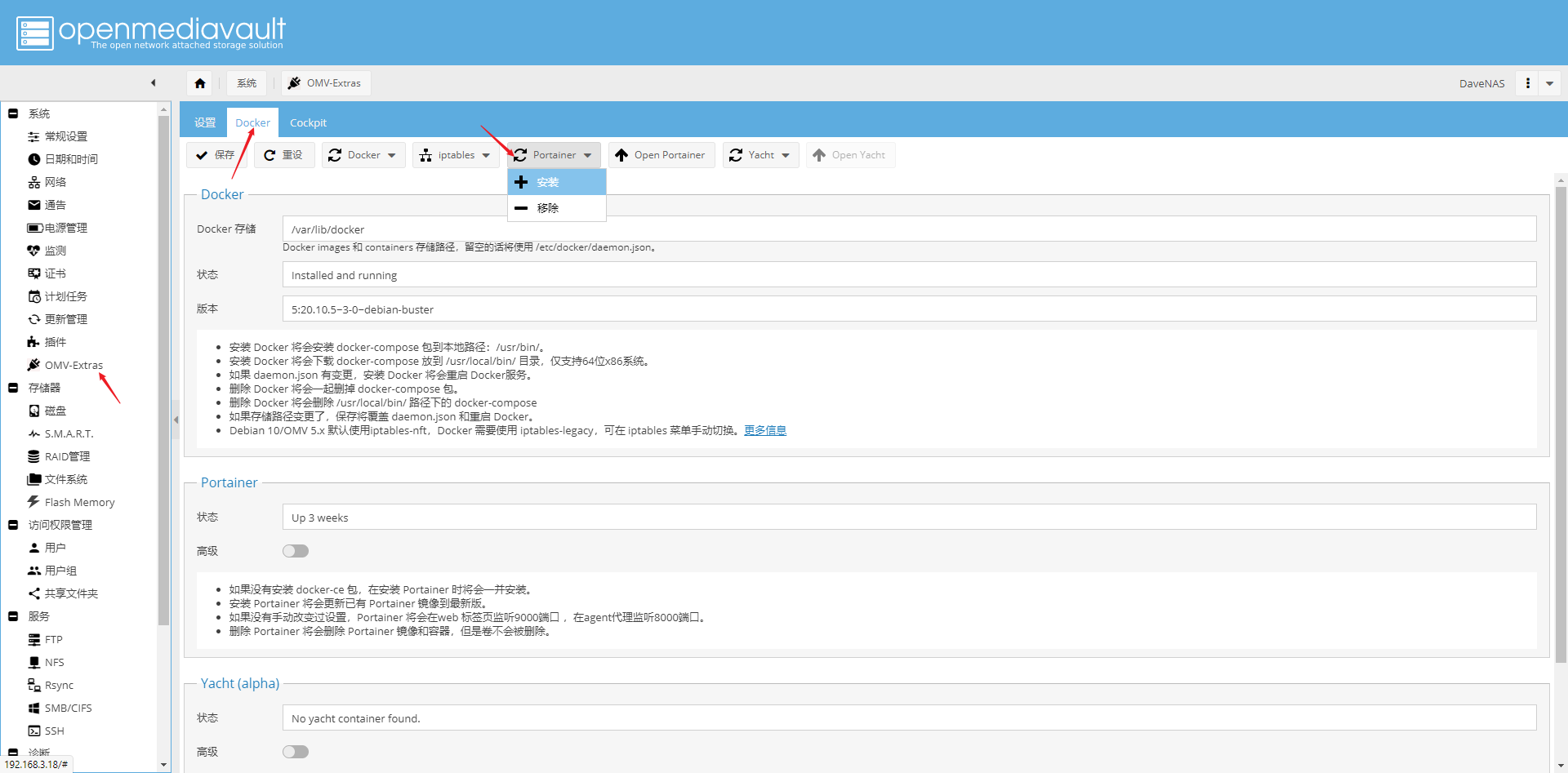
Task: Open the OMV-Extras plug icon in sidebar
Action: (x=34, y=365)
